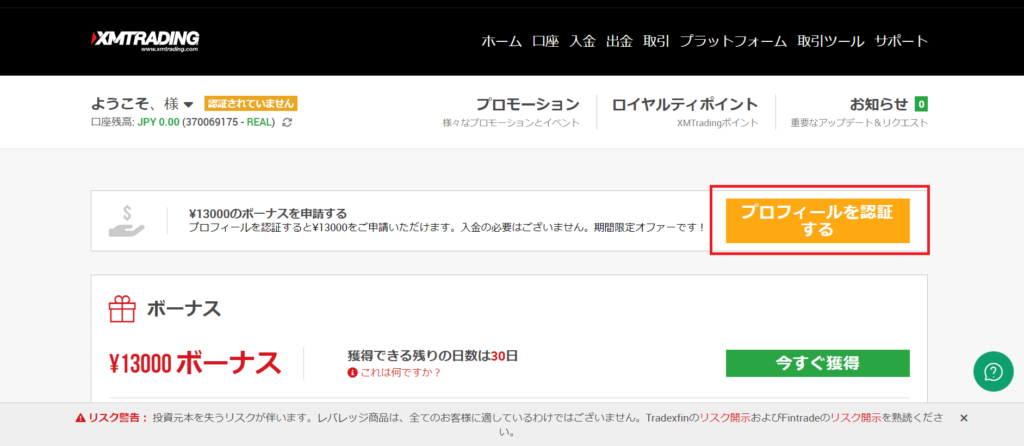Open the サポート menu
The height and width of the screenshot is (446, 1024).
click(901, 41)
